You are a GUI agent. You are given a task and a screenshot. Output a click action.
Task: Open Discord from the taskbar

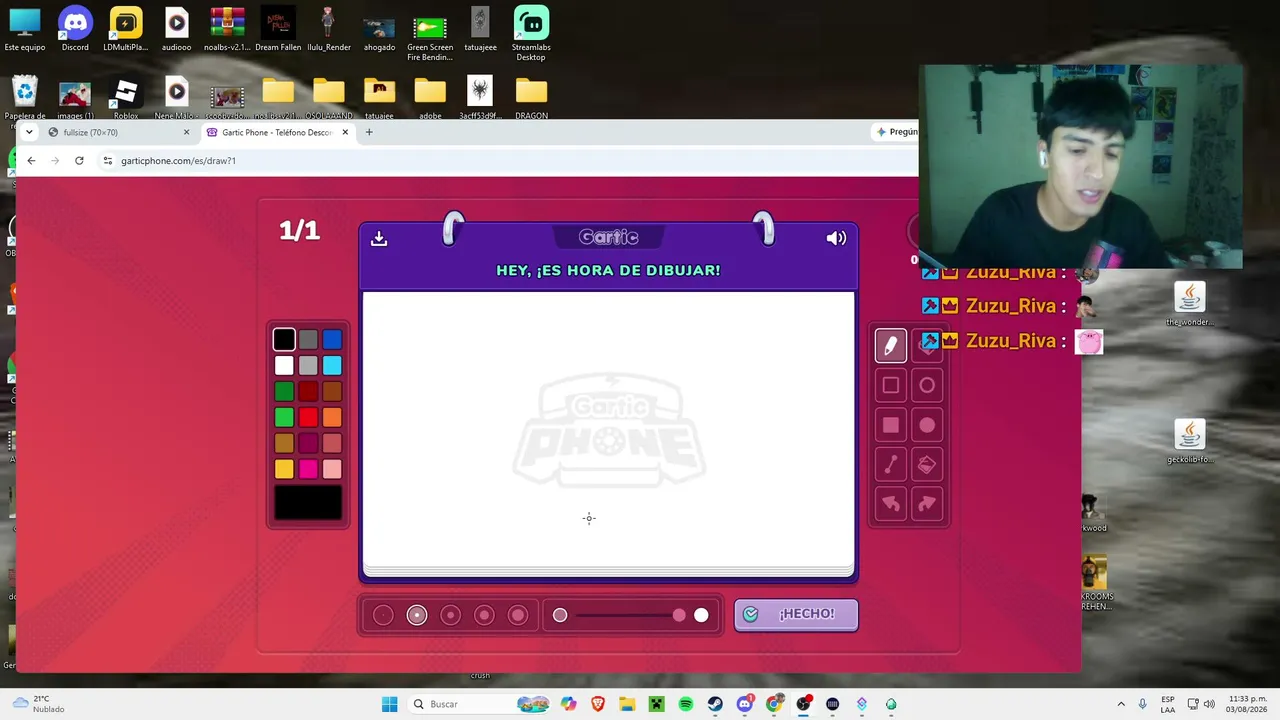[744, 704]
